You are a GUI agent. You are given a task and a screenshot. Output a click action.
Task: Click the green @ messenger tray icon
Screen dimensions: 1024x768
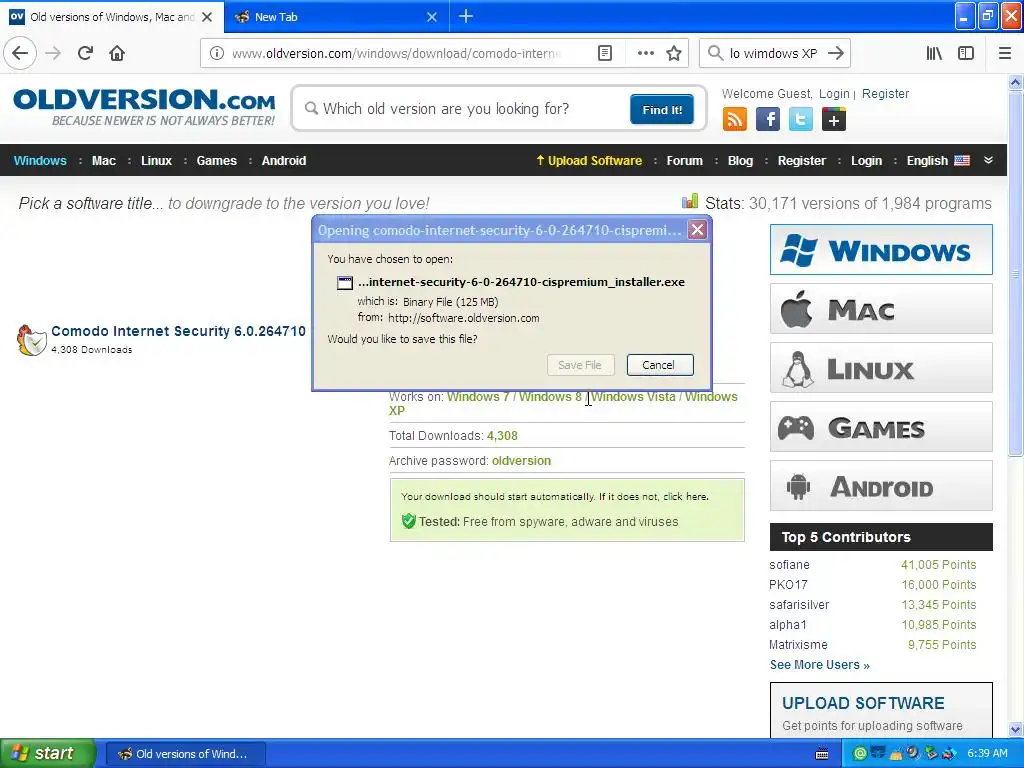point(861,754)
